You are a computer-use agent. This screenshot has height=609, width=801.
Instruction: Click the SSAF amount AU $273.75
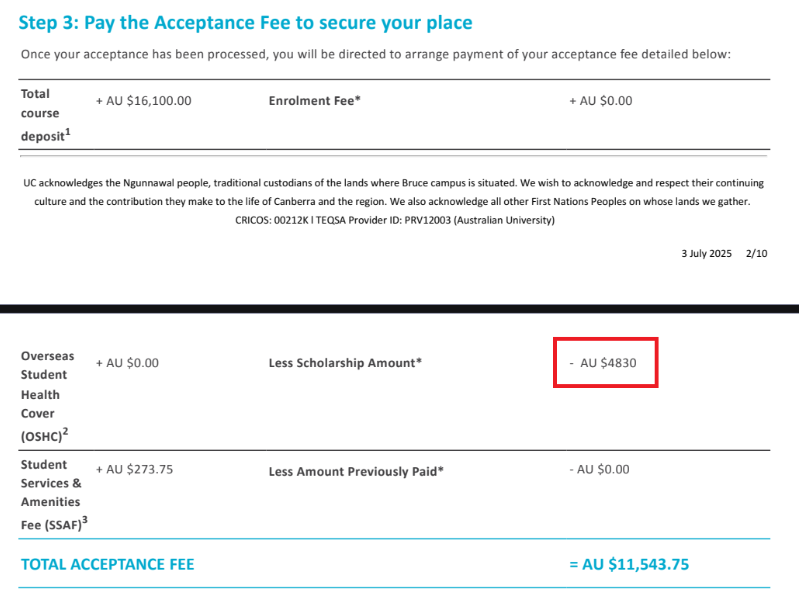[134, 469]
